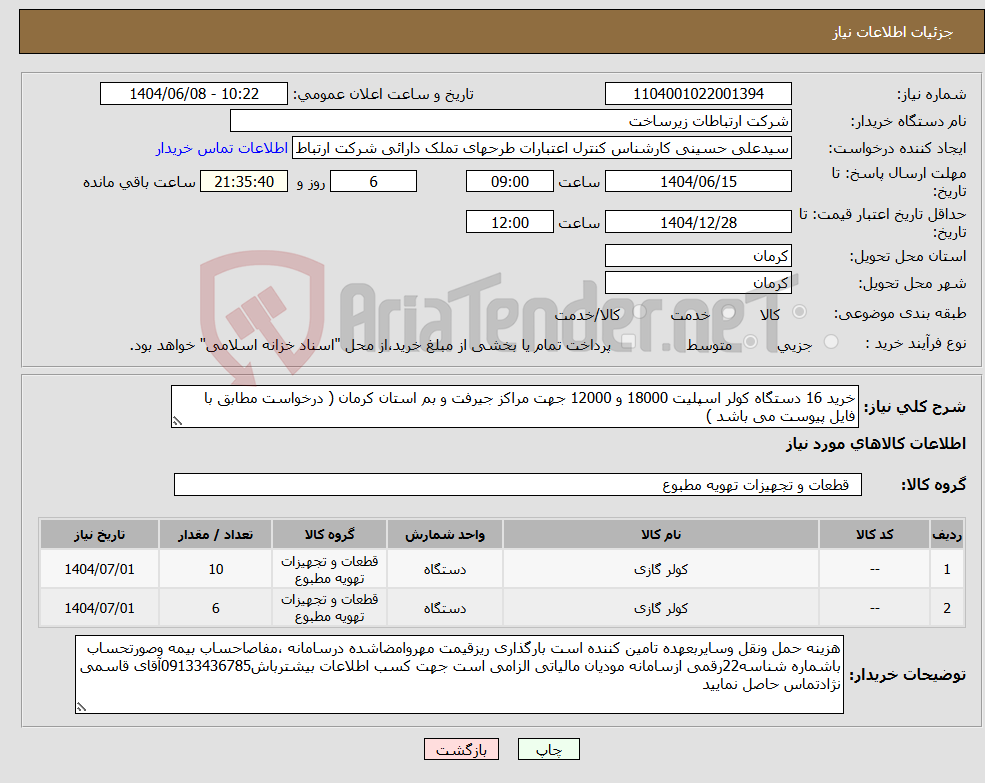
Task: Select the کالا classification radio button
Action: point(800,312)
